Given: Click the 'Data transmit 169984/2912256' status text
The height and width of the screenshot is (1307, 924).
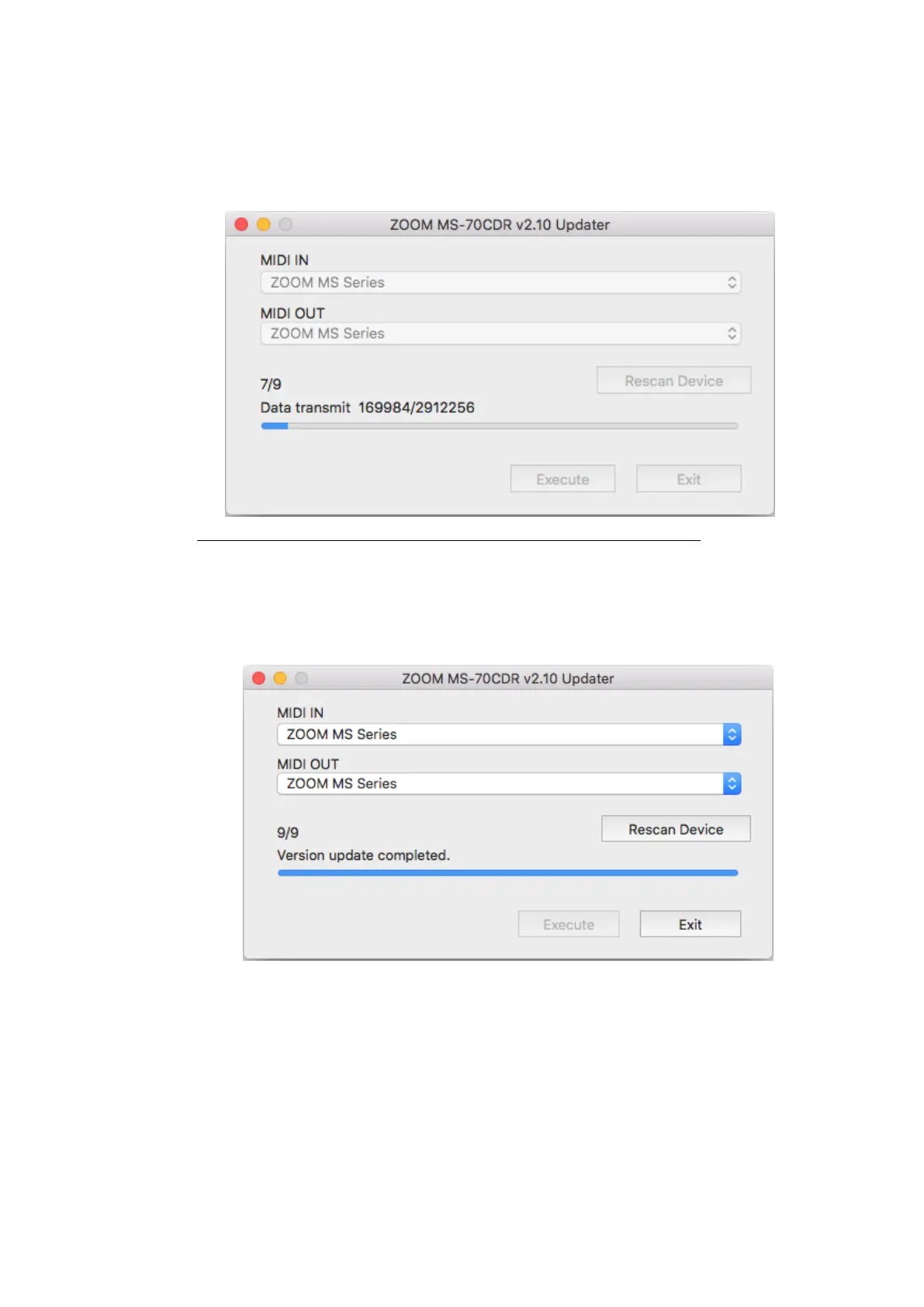Looking at the screenshot, I should (x=367, y=407).
